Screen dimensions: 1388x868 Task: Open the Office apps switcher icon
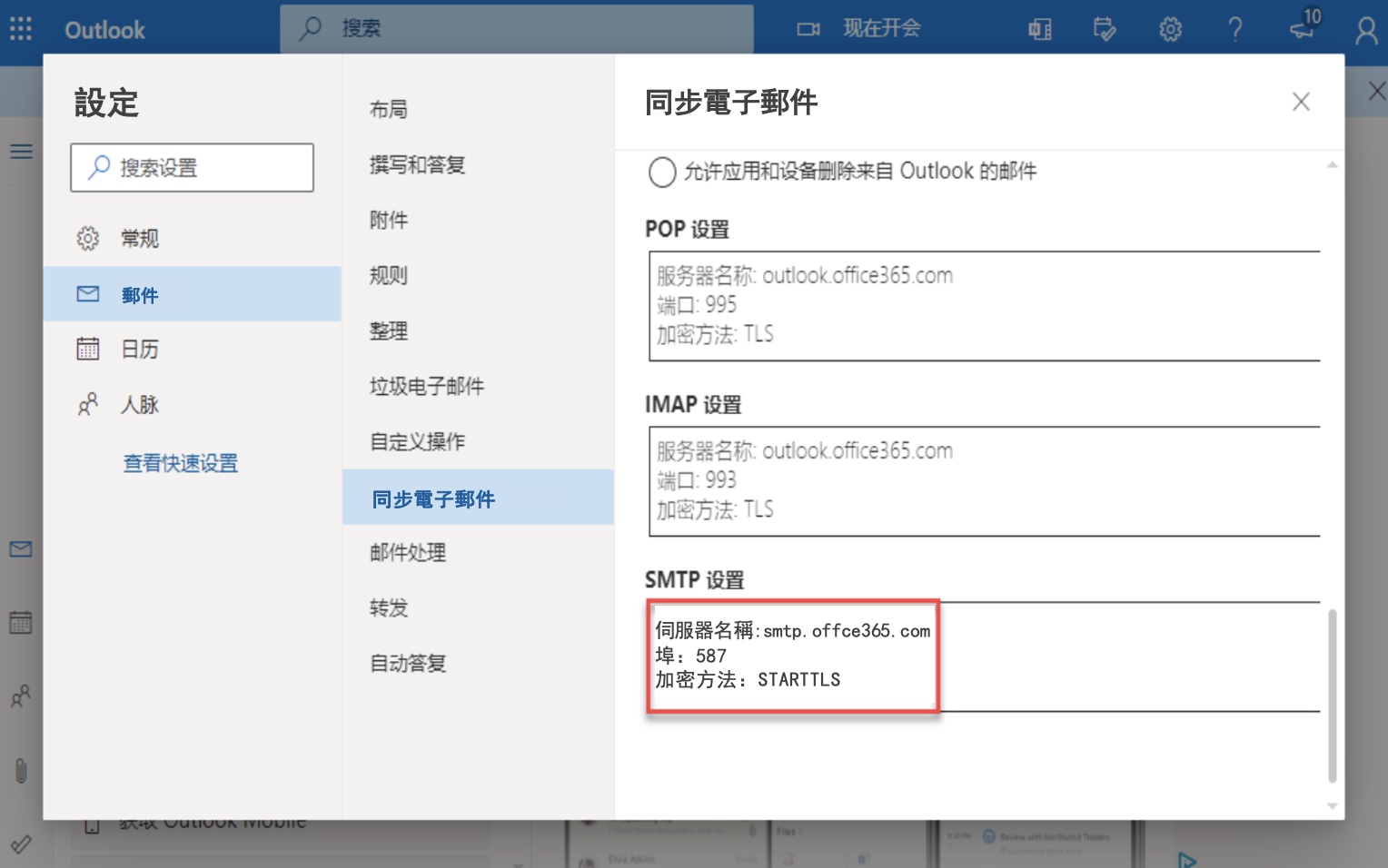pos(1040,30)
